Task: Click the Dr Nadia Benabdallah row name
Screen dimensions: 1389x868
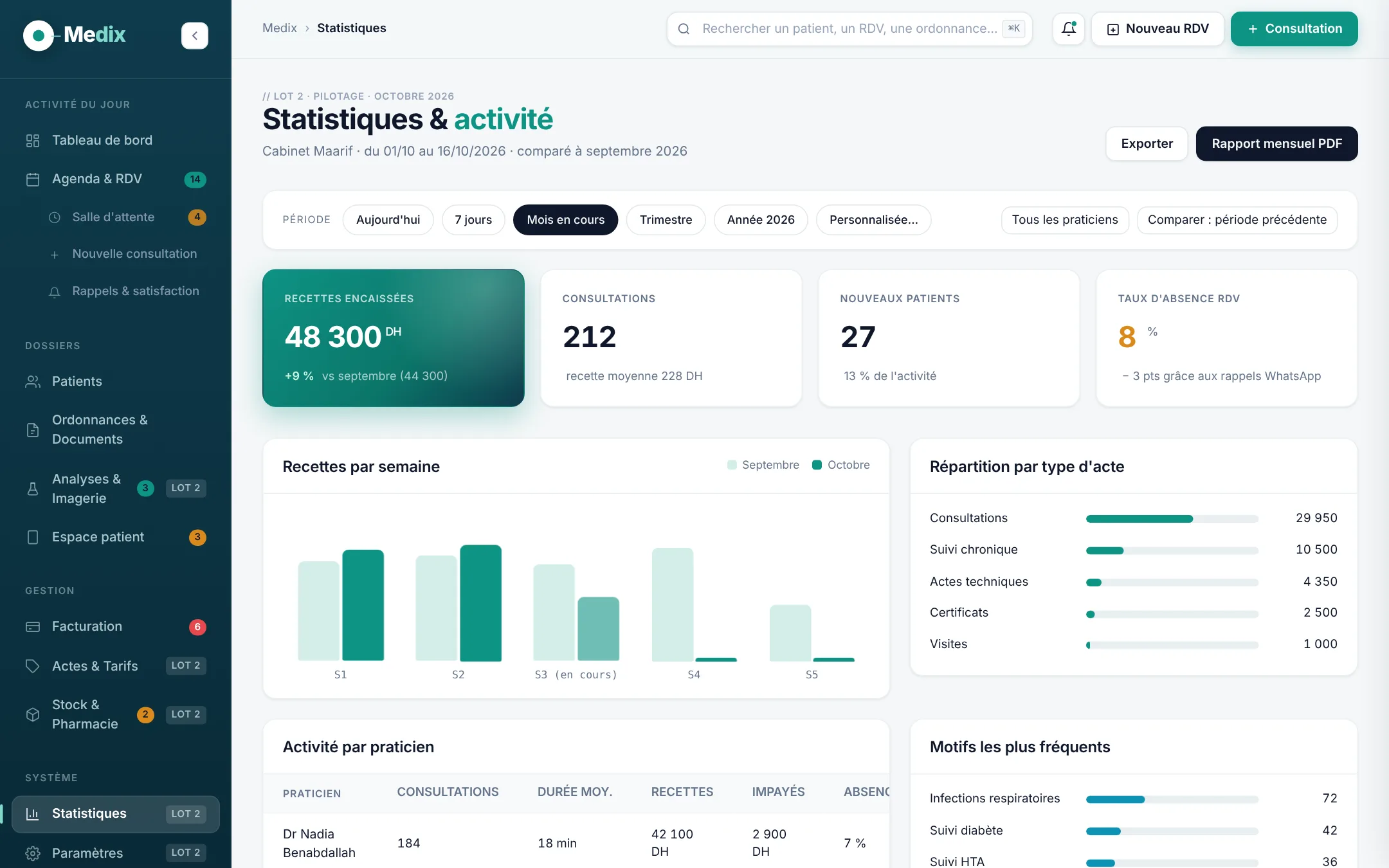Action: pyautogui.click(x=319, y=843)
